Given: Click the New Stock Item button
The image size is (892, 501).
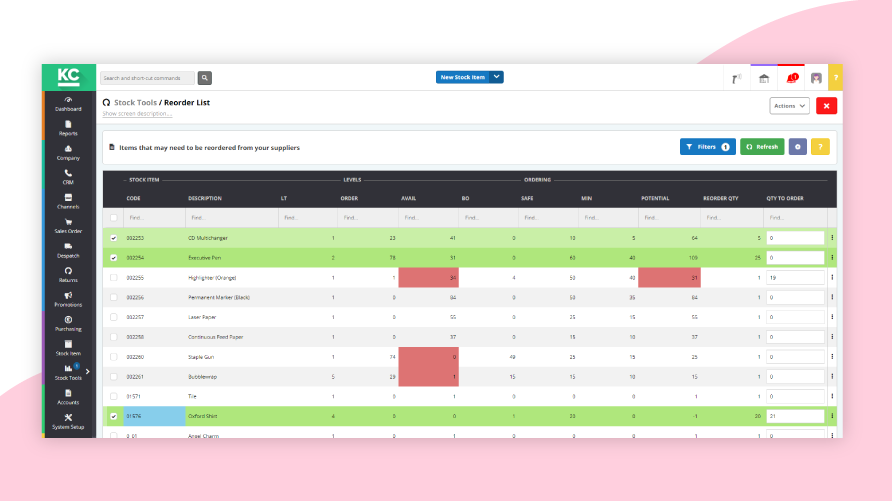Looking at the screenshot, I should click(x=462, y=77).
